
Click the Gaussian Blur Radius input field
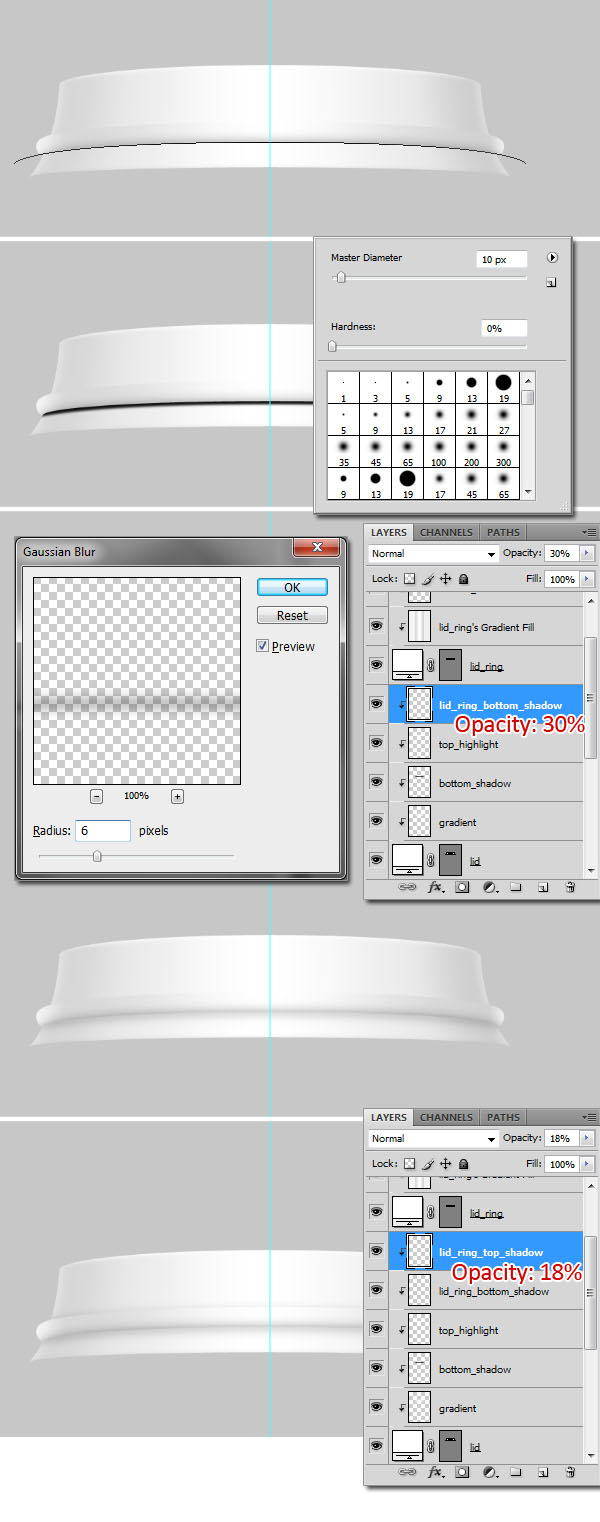tap(103, 831)
